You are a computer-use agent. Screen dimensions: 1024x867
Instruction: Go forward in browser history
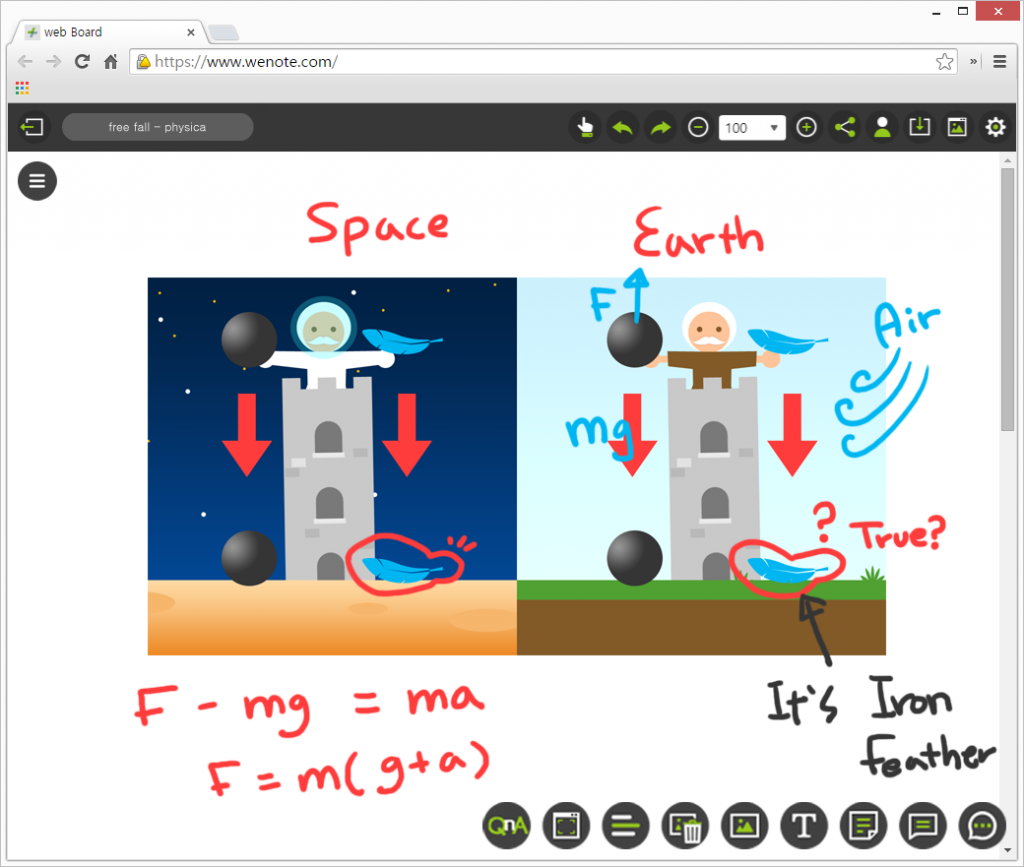coord(54,61)
